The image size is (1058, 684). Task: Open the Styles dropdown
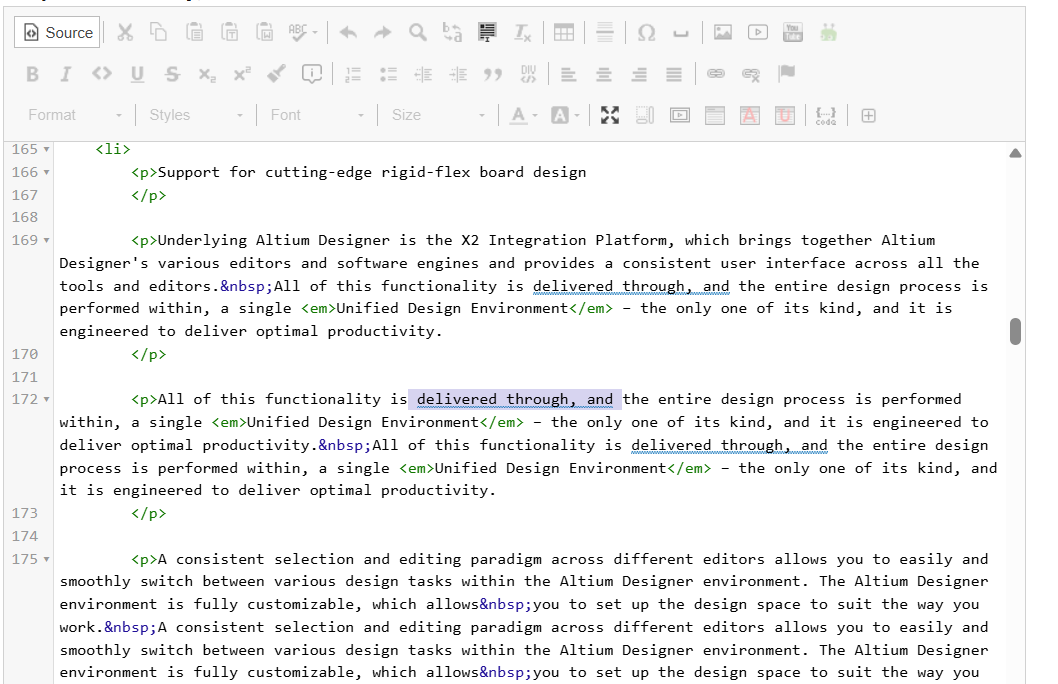pyautogui.click(x=196, y=115)
